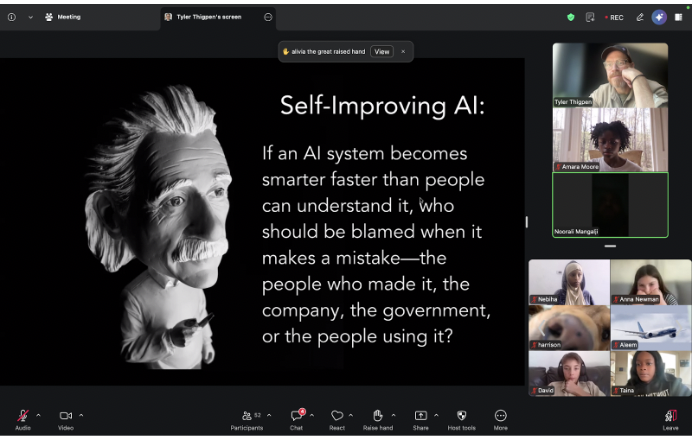Screen dimensions: 694x436
Task: Click muted mic icon on Taina's tile
Action: (616, 390)
